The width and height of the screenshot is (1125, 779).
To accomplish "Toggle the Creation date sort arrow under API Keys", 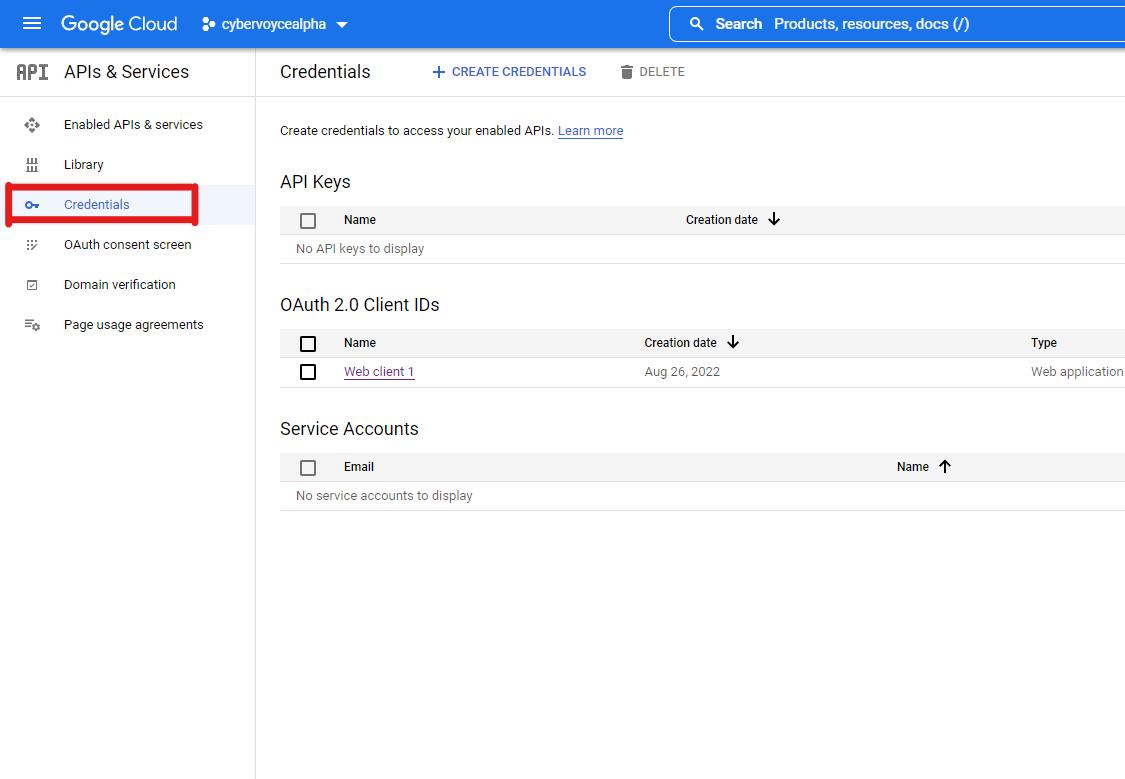I will pos(773,219).
